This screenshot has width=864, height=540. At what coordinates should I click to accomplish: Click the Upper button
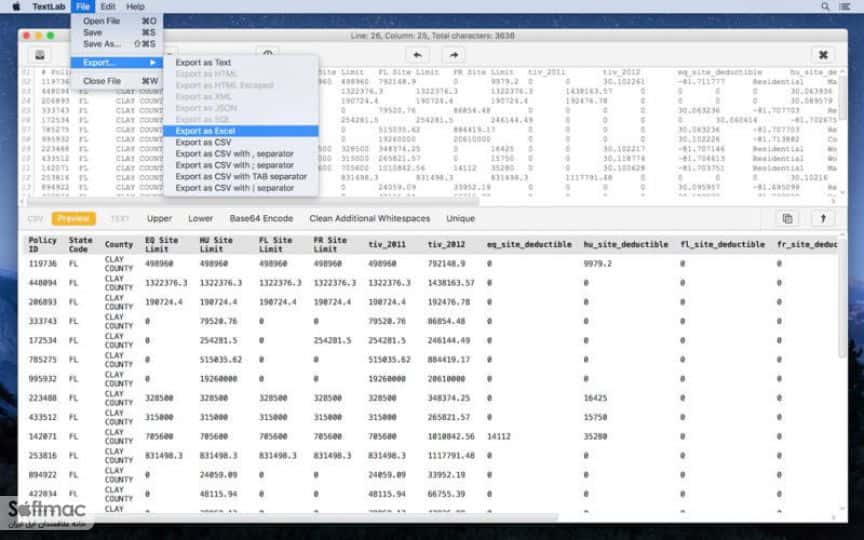[159, 219]
